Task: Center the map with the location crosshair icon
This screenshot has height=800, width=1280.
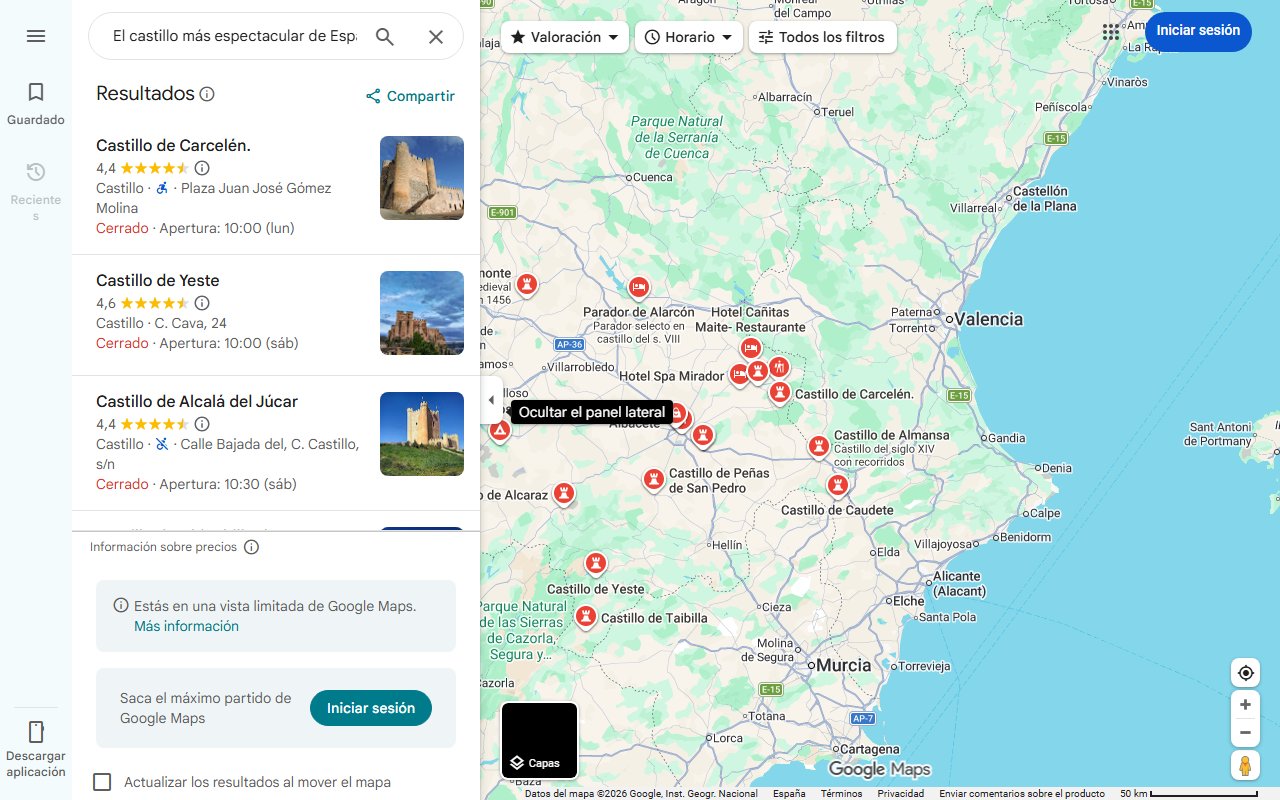Action: click(1245, 672)
